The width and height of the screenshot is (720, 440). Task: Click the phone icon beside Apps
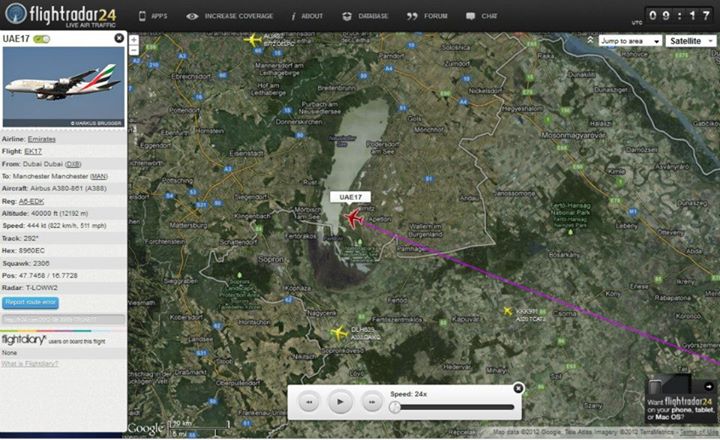(x=142, y=16)
